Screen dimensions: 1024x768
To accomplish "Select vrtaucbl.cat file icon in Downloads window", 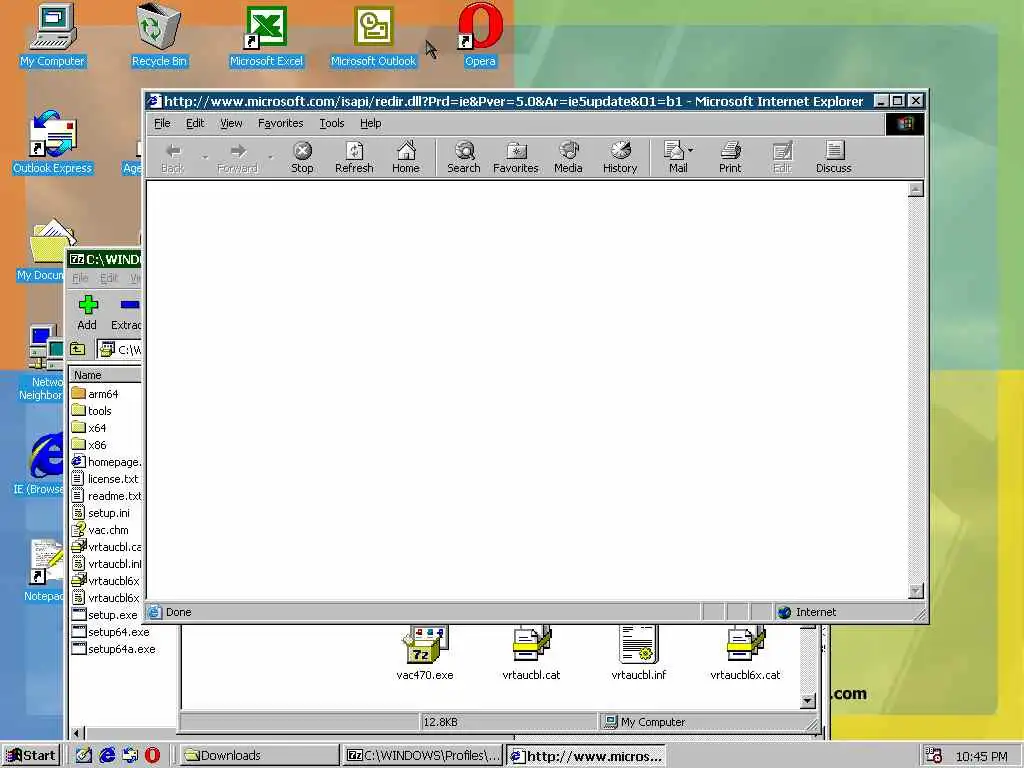I will pyautogui.click(x=531, y=653).
